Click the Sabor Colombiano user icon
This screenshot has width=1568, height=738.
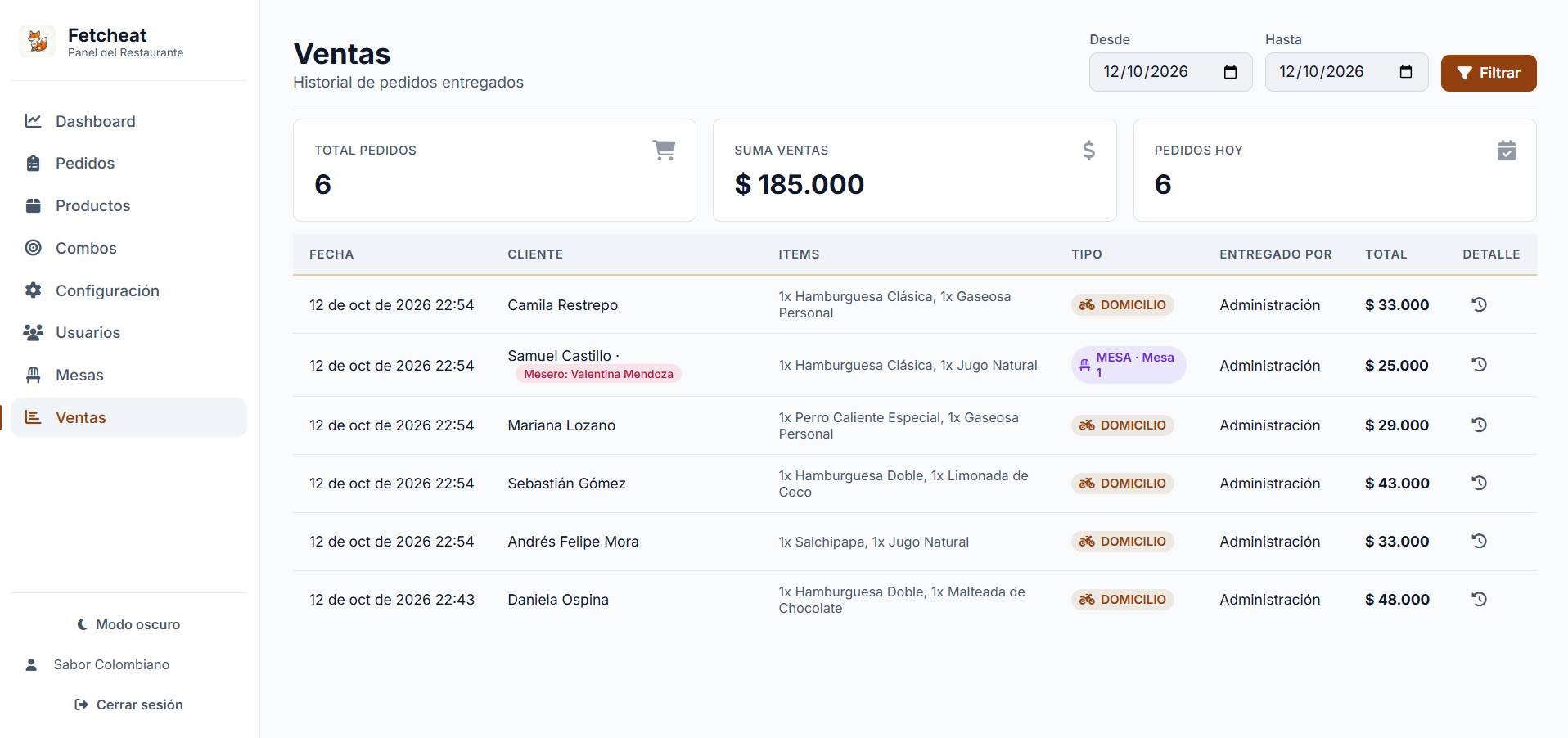pyautogui.click(x=31, y=664)
